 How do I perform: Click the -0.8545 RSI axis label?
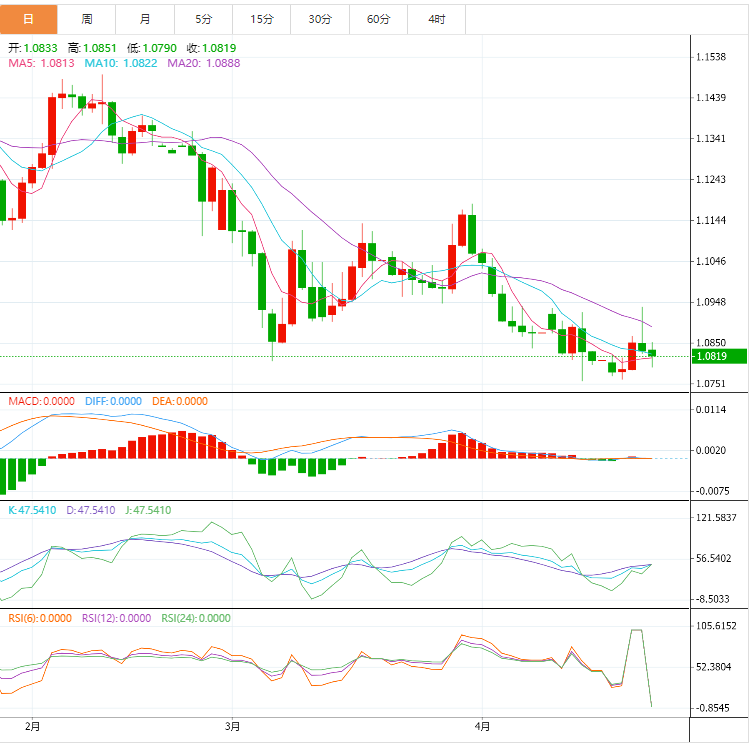713,708
